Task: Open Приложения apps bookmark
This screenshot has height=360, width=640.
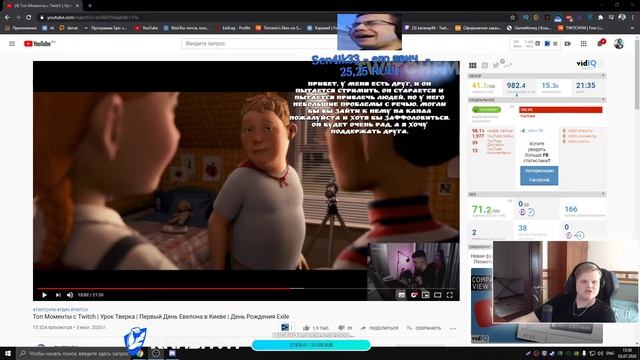Action: click(x=21, y=28)
